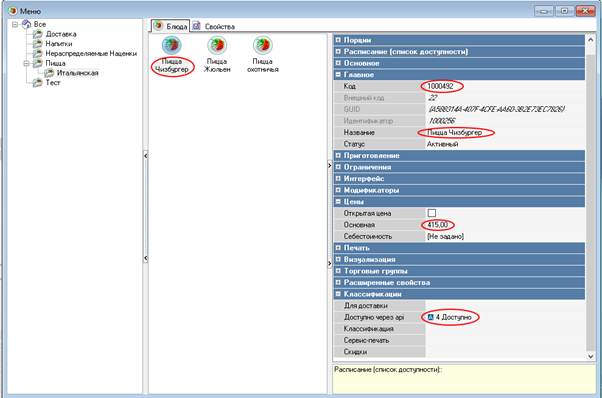
Task: Click the Меню window title icon
Action: (13, 11)
